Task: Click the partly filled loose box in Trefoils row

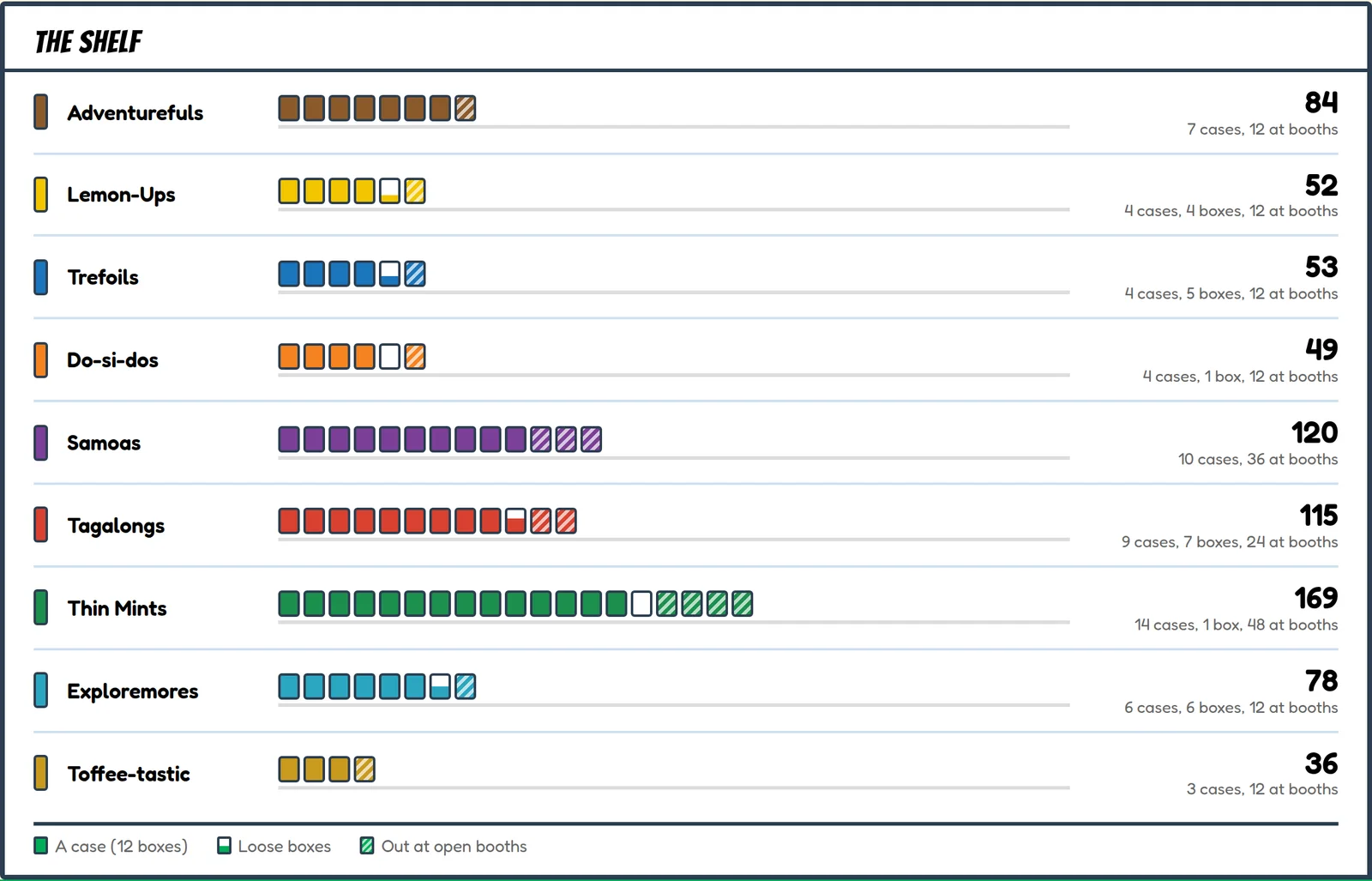Action: pos(389,274)
